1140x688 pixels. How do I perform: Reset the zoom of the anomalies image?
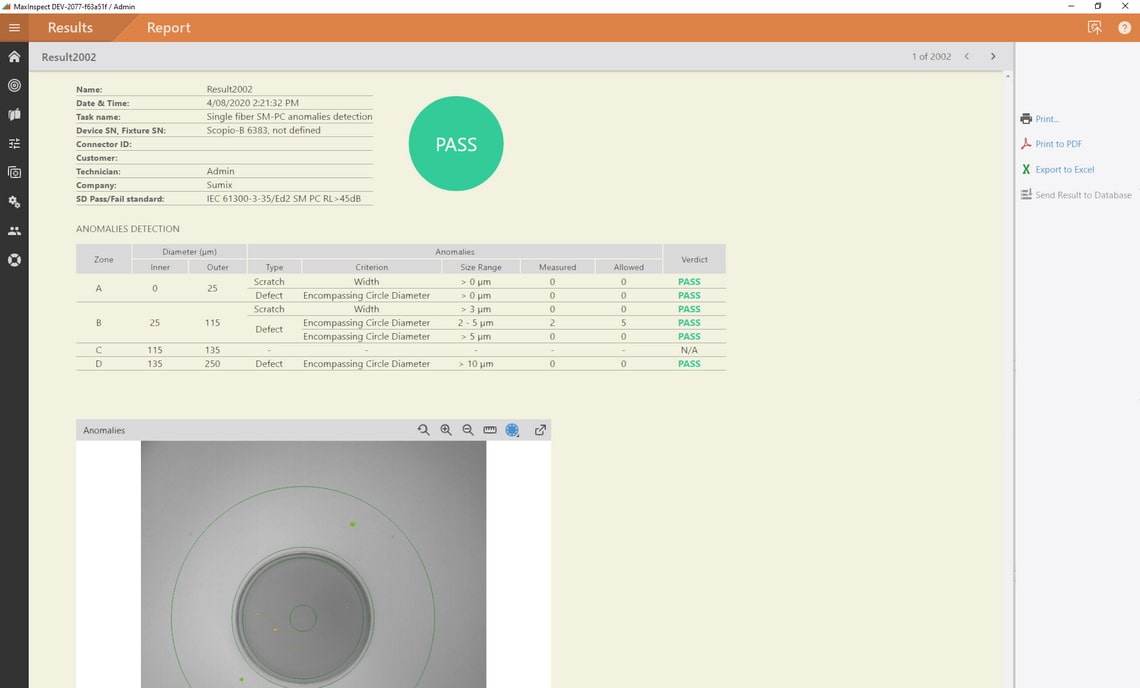click(x=424, y=431)
